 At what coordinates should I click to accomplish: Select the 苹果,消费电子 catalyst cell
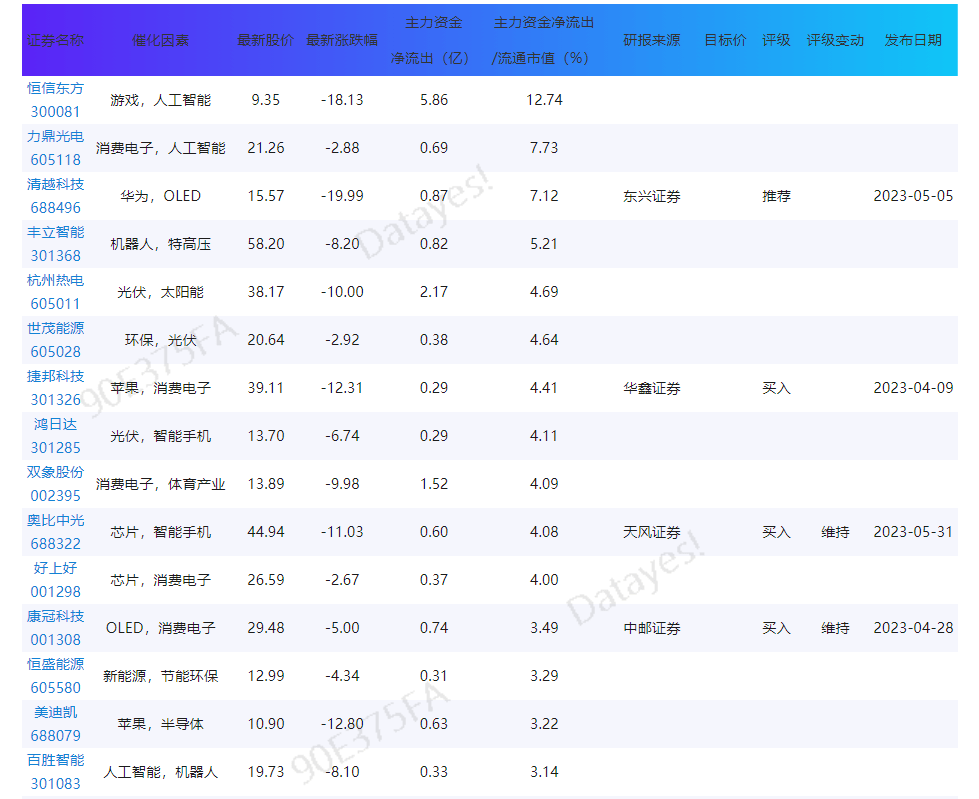[160, 389]
